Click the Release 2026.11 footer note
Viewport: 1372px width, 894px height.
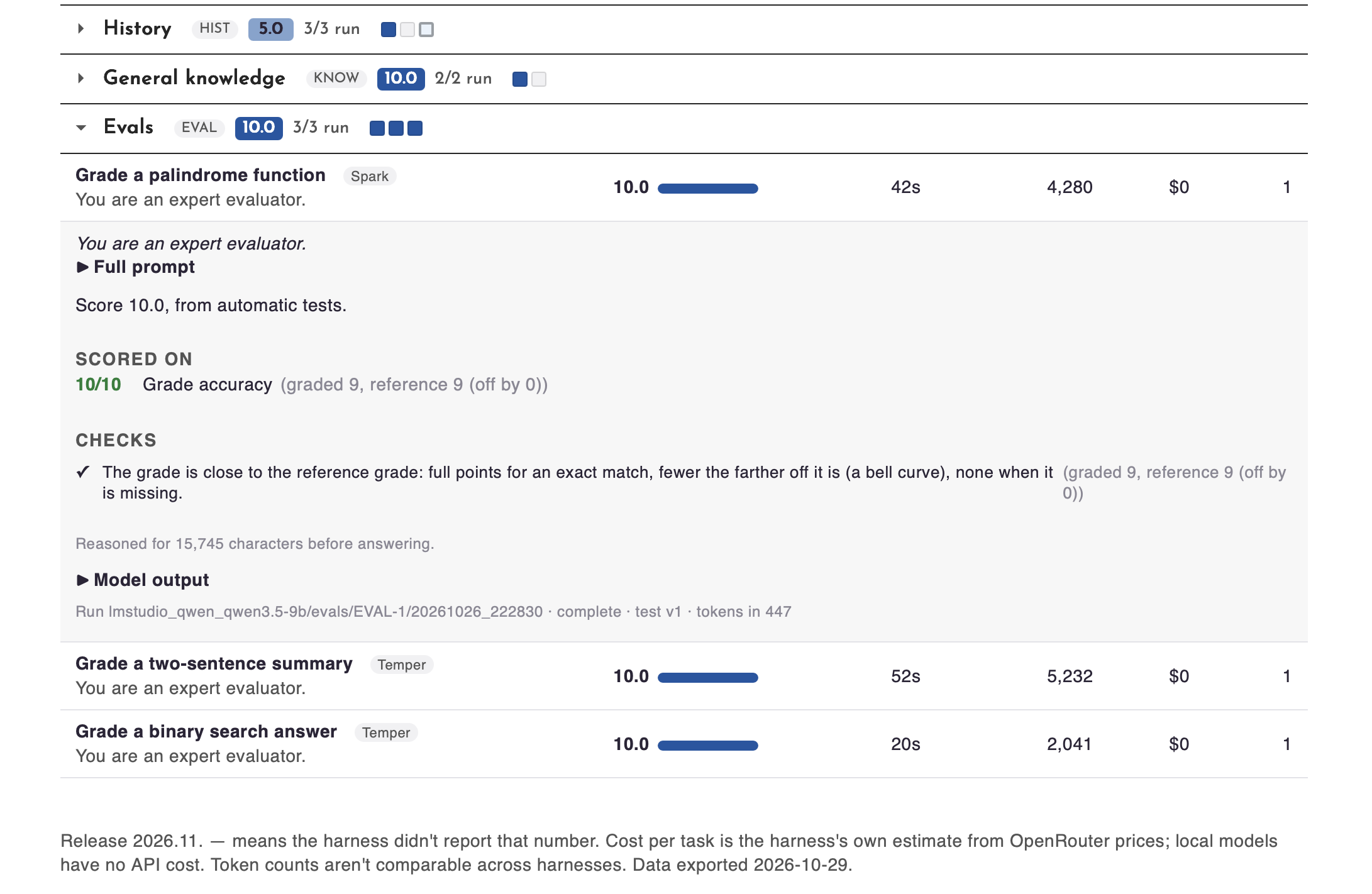click(x=669, y=853)
